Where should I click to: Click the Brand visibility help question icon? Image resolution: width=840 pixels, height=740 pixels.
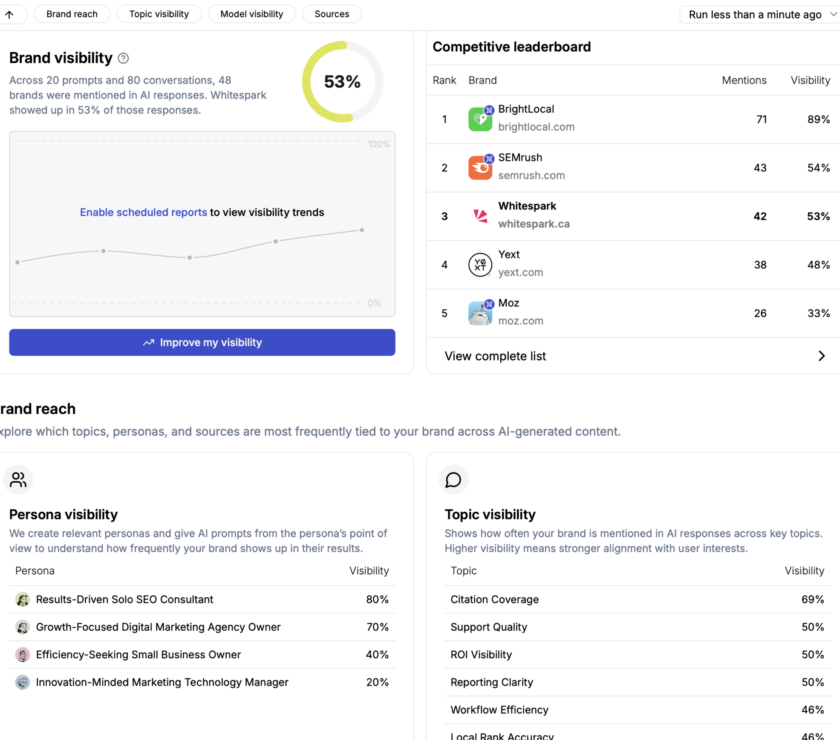[x=123, y=58]
